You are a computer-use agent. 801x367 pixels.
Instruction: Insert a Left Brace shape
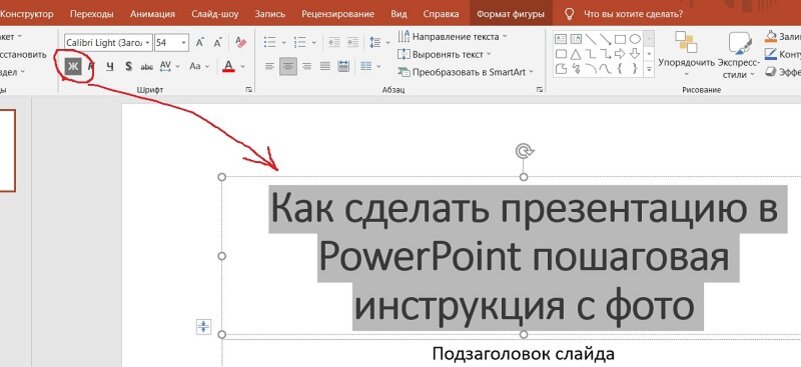620,68
